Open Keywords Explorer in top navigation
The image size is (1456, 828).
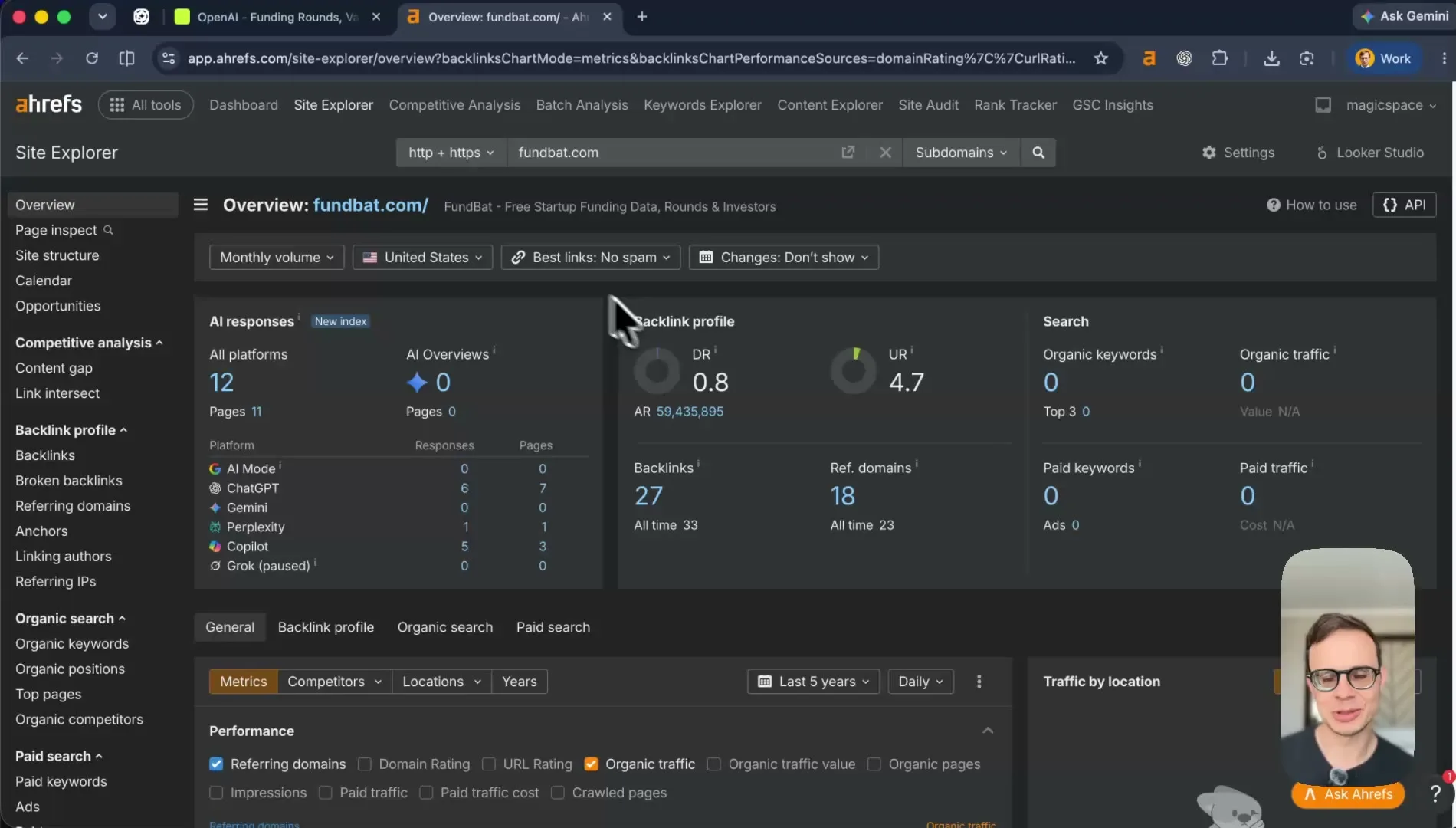pos(703,105)
